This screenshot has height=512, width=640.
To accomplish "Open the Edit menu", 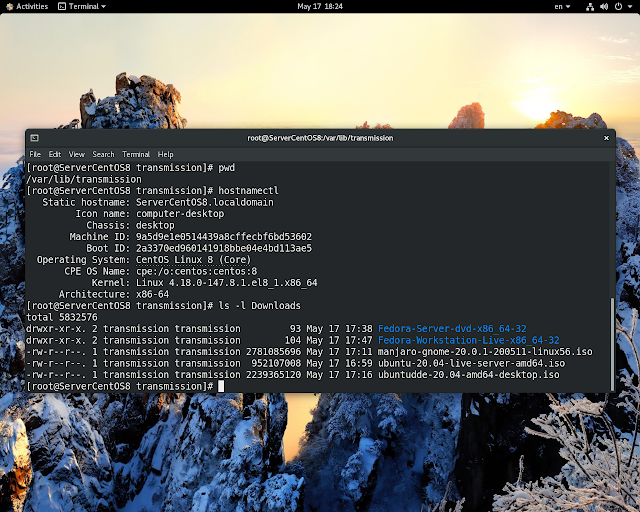I will [55, 154].
